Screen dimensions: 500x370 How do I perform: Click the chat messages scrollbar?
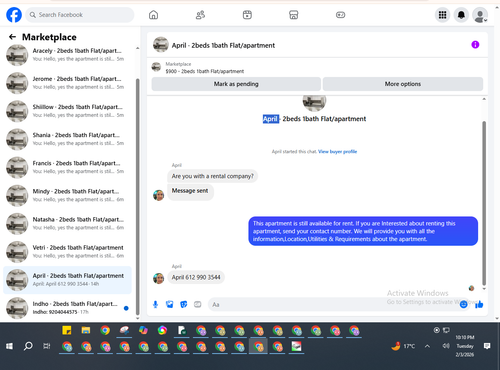click(x=484, y=203)
